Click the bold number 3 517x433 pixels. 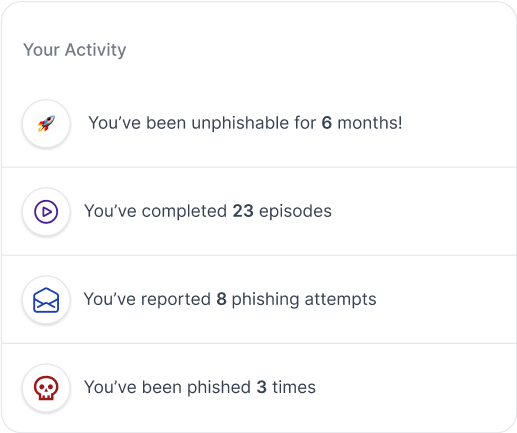pyautogui.click(x=262, y=387)
